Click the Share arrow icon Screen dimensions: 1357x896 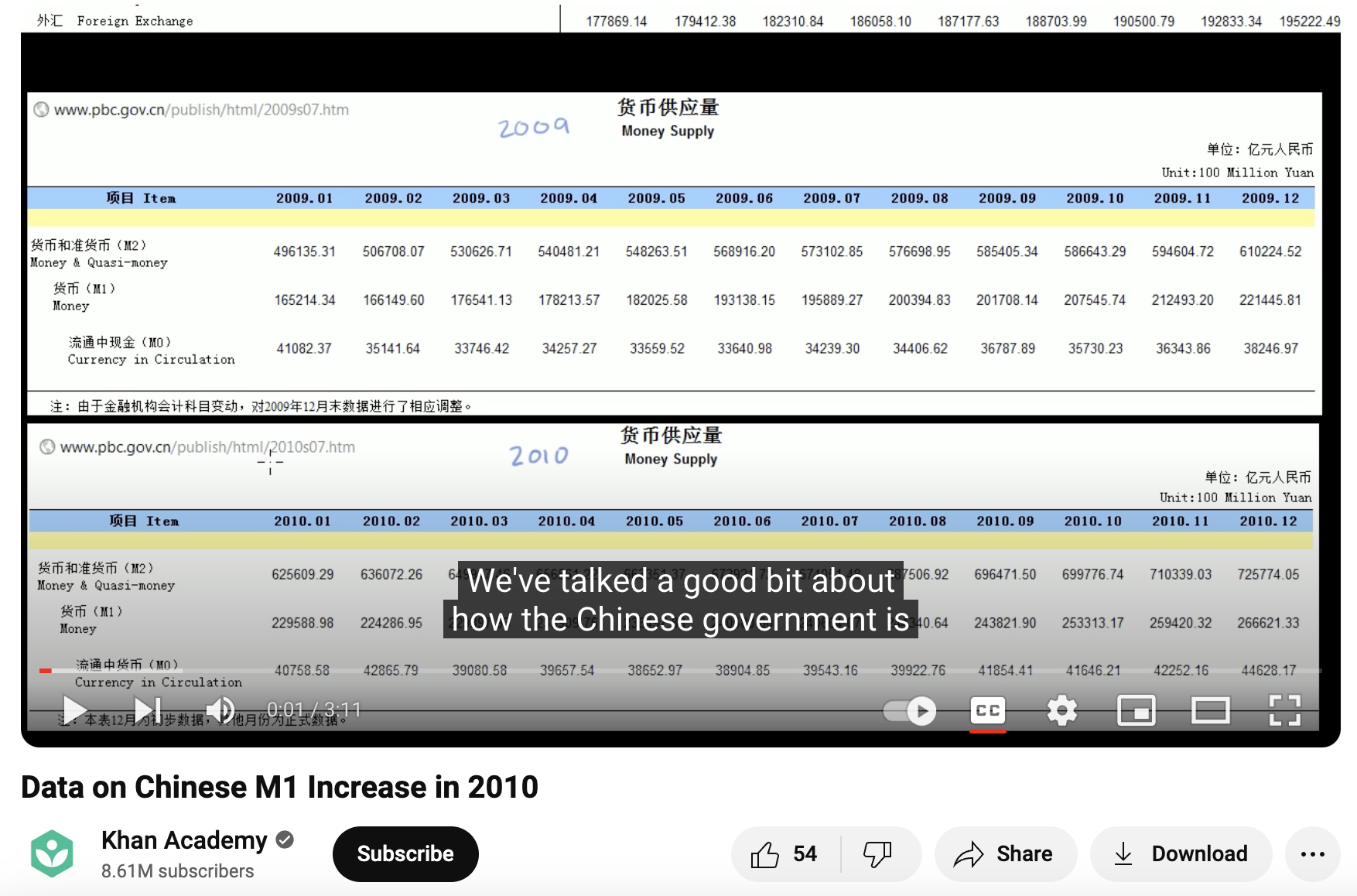coord(968,853)
